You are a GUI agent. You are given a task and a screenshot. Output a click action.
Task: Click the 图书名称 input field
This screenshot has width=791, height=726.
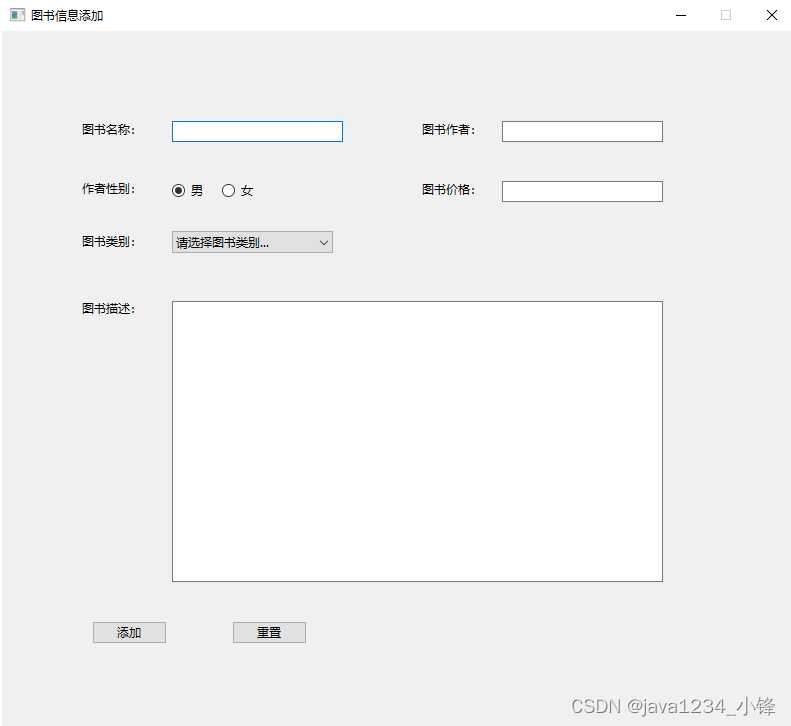tap(257, 131)
